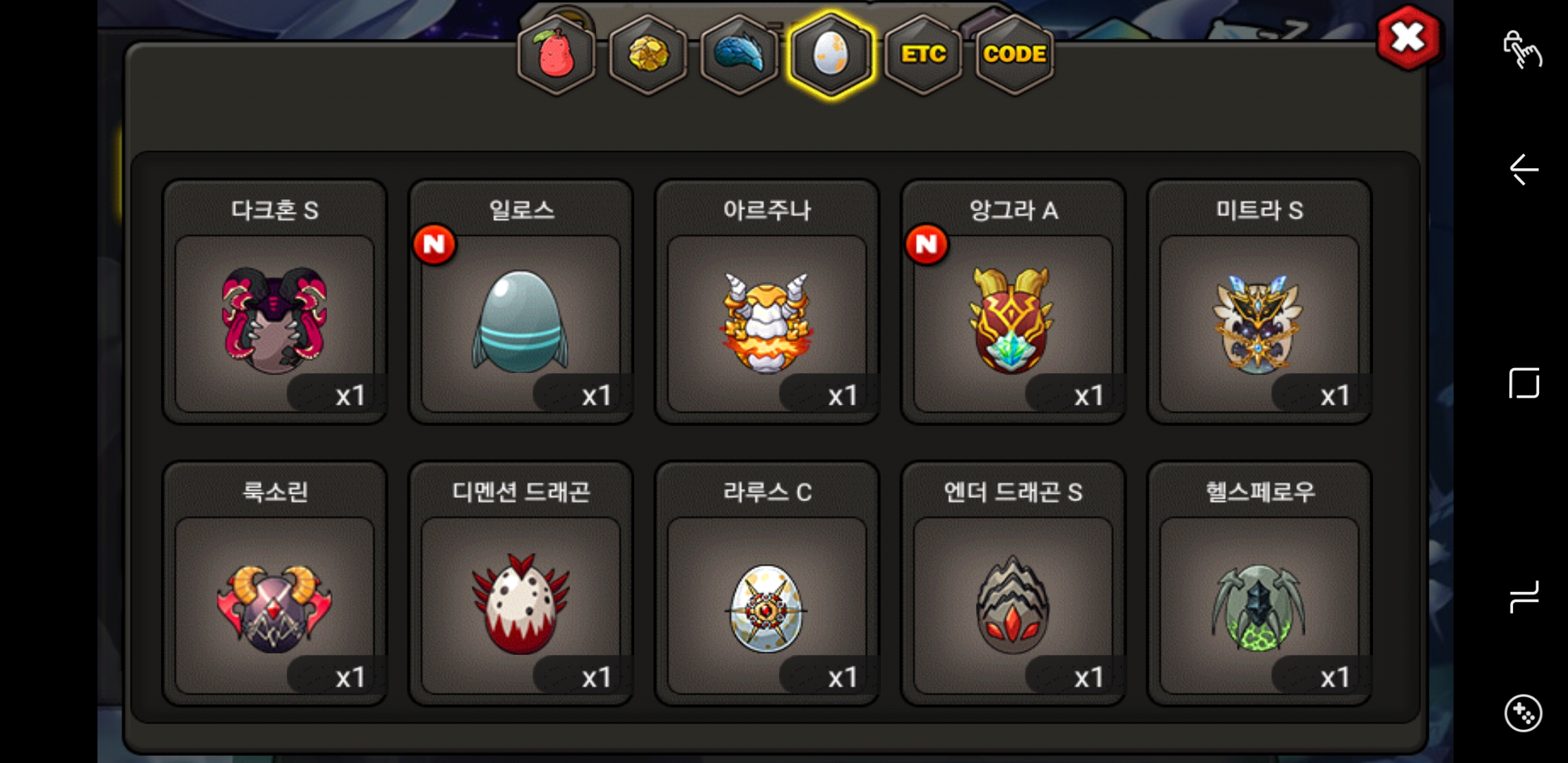The width and height of the screenshot is (1568, 763).
Task: Choose the 룩소린 egg
Action: 275,584
